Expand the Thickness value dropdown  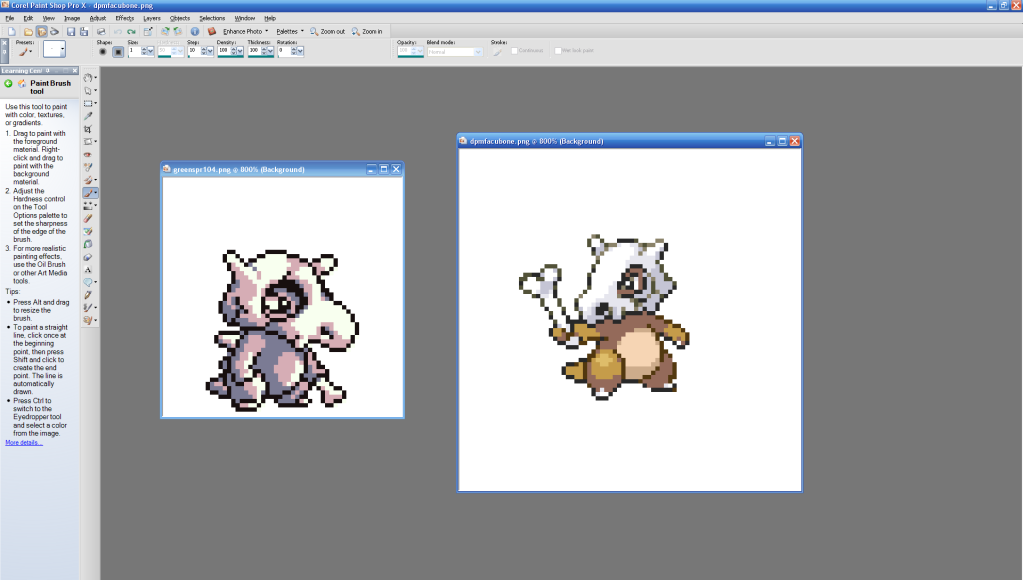[x=269, y=51]
